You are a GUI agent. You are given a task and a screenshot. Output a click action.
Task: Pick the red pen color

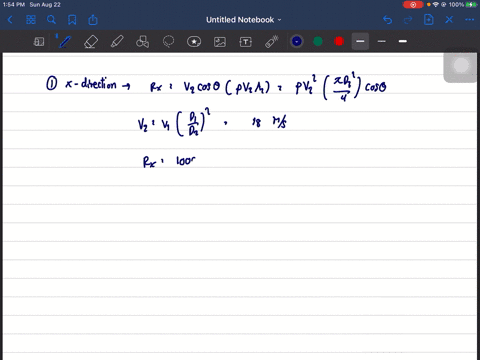pos(339,41)
